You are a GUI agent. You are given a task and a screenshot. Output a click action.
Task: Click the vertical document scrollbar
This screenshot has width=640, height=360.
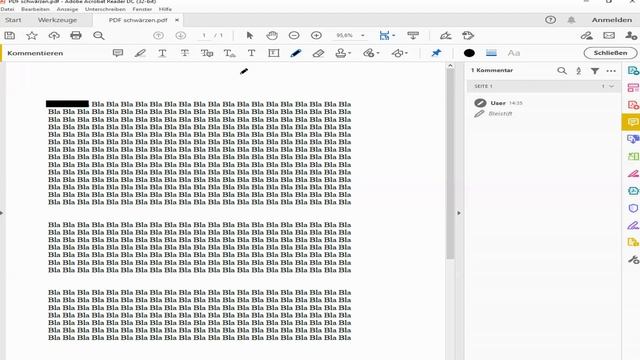click(450, 163)
